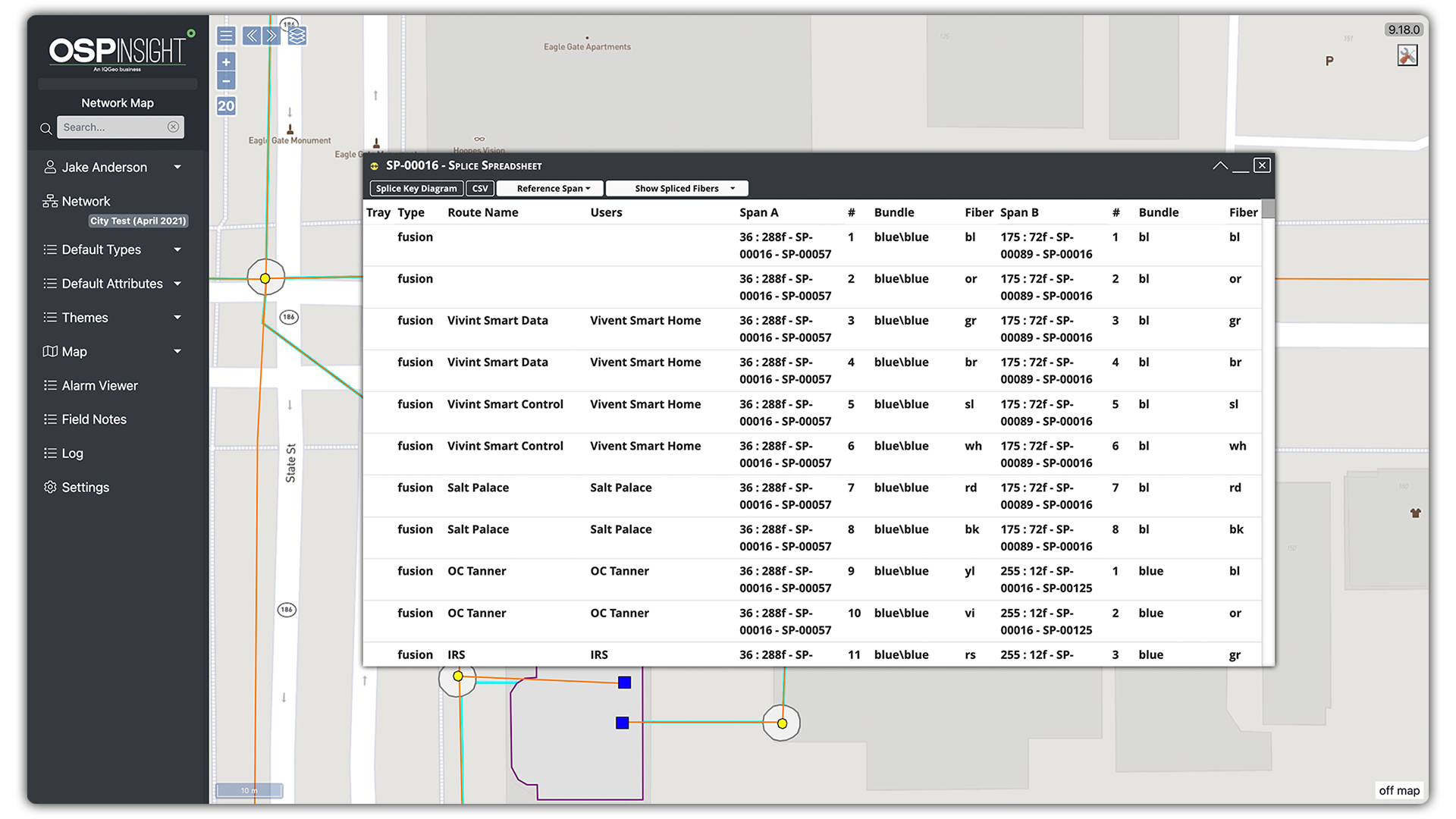The height and width of the screenshot is (819, 1456).
Task: Click the map layers icon
Action: [296, 35]
